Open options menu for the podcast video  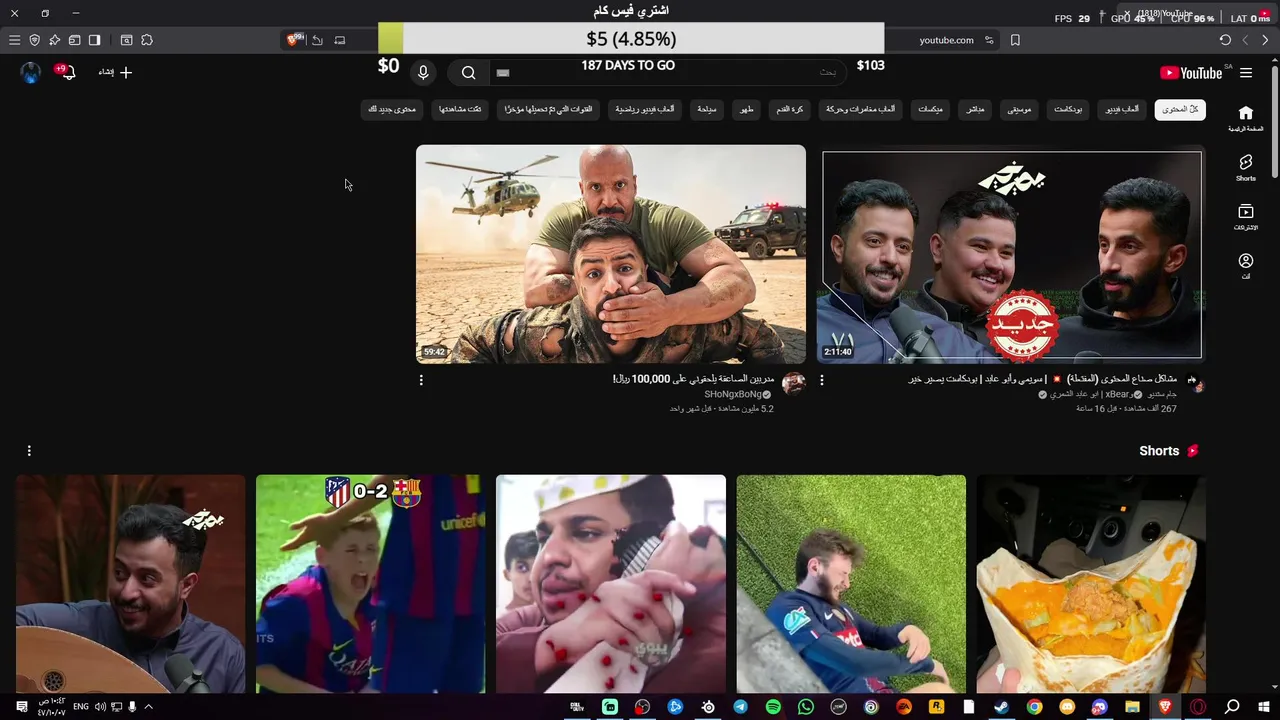click(x=822, y=380)
